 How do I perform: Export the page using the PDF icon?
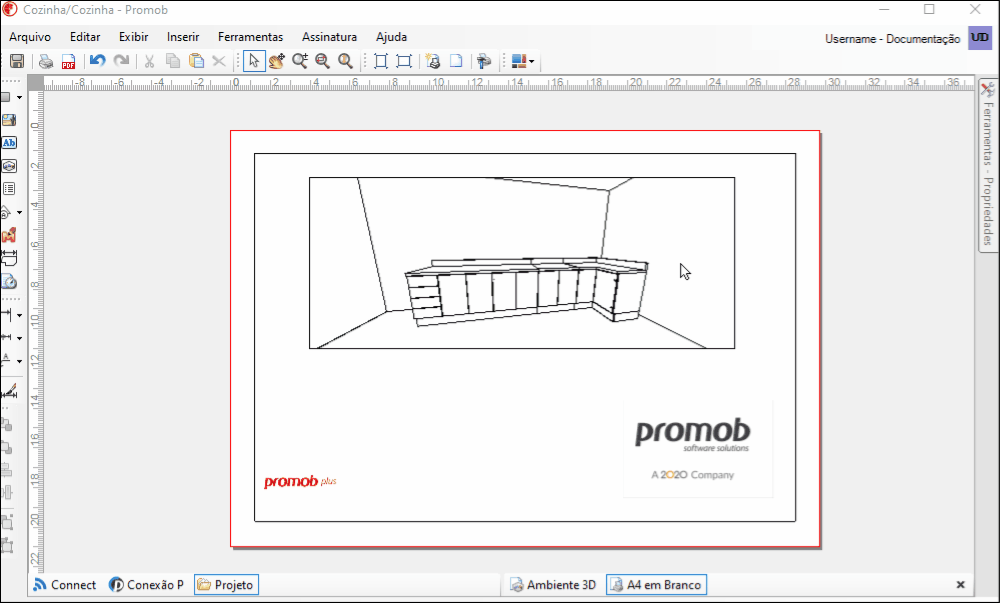coord(68,61)
